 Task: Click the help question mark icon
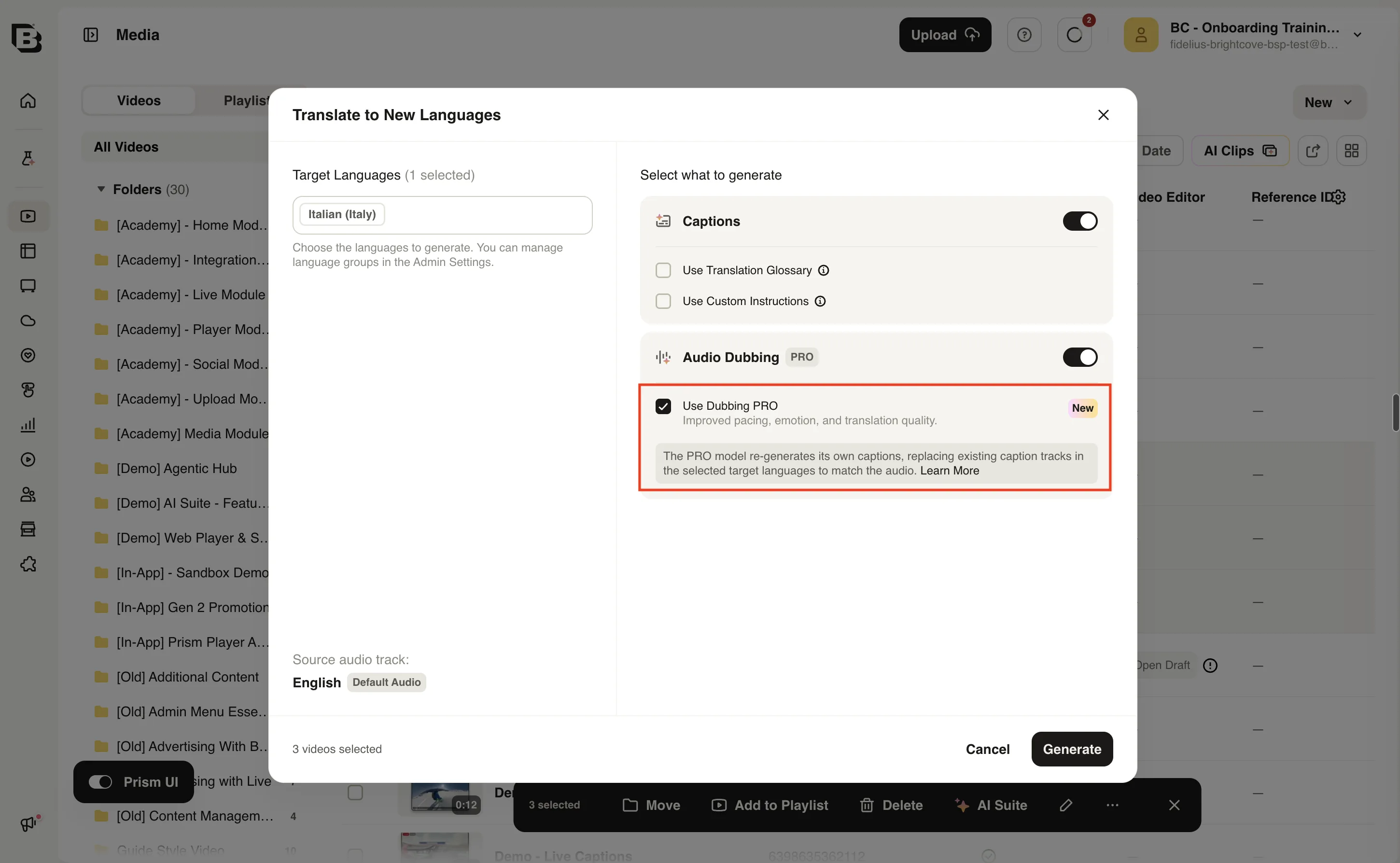click(x=1024, y=35)
